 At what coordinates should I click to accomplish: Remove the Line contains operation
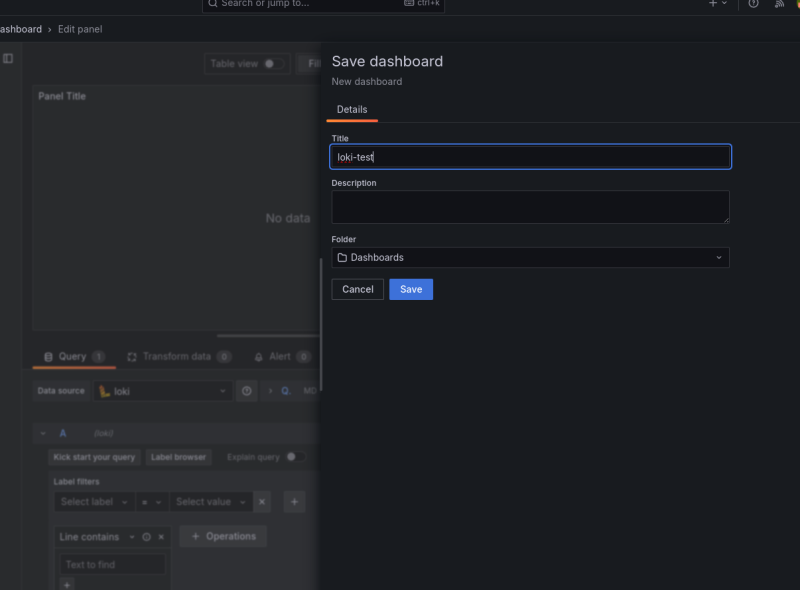(x=161, y=537)
